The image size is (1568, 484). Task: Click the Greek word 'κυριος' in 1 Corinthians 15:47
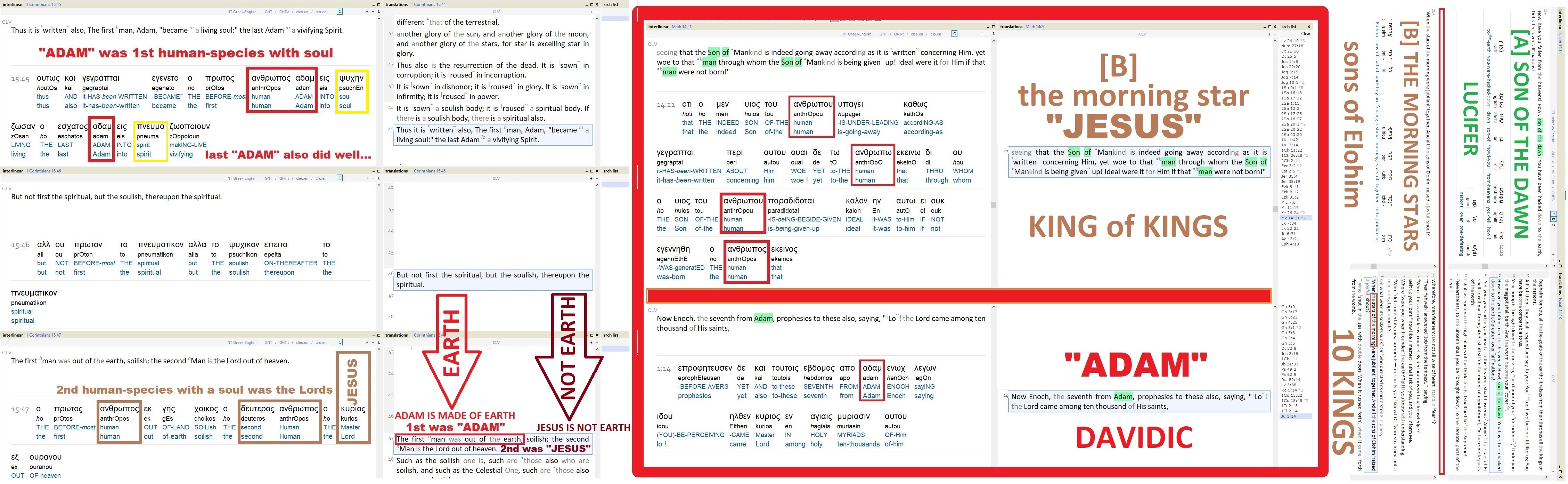click(x=353, y=409)
